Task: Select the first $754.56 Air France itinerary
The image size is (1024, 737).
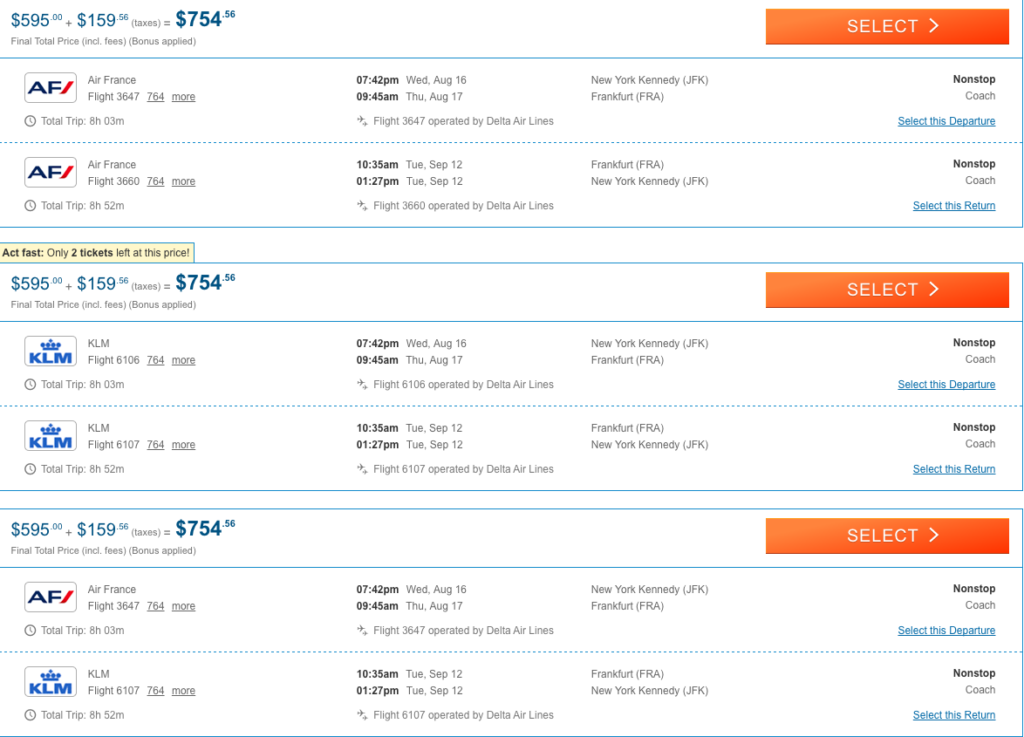Action: 887,26
